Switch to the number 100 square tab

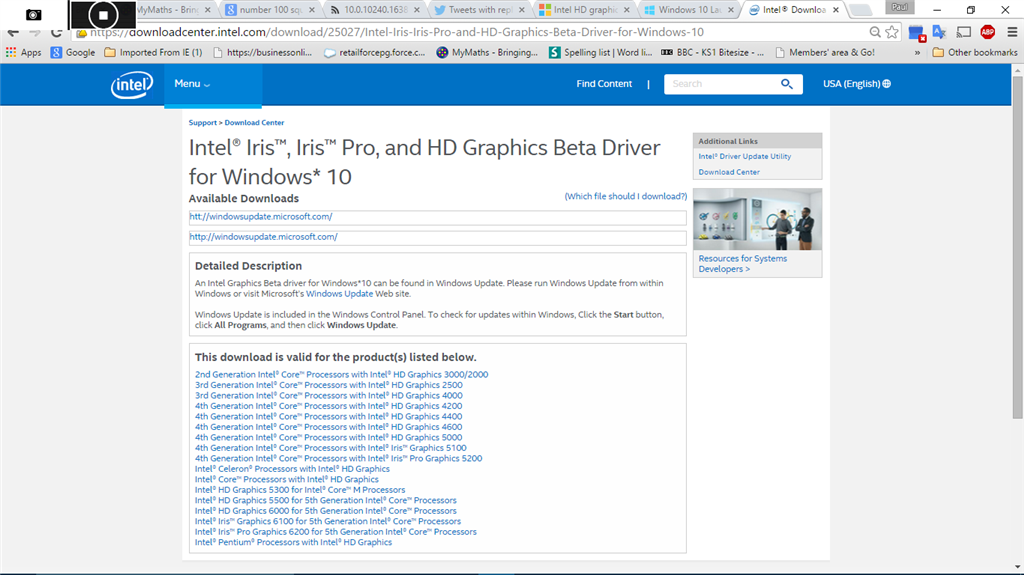click(268, 10)
